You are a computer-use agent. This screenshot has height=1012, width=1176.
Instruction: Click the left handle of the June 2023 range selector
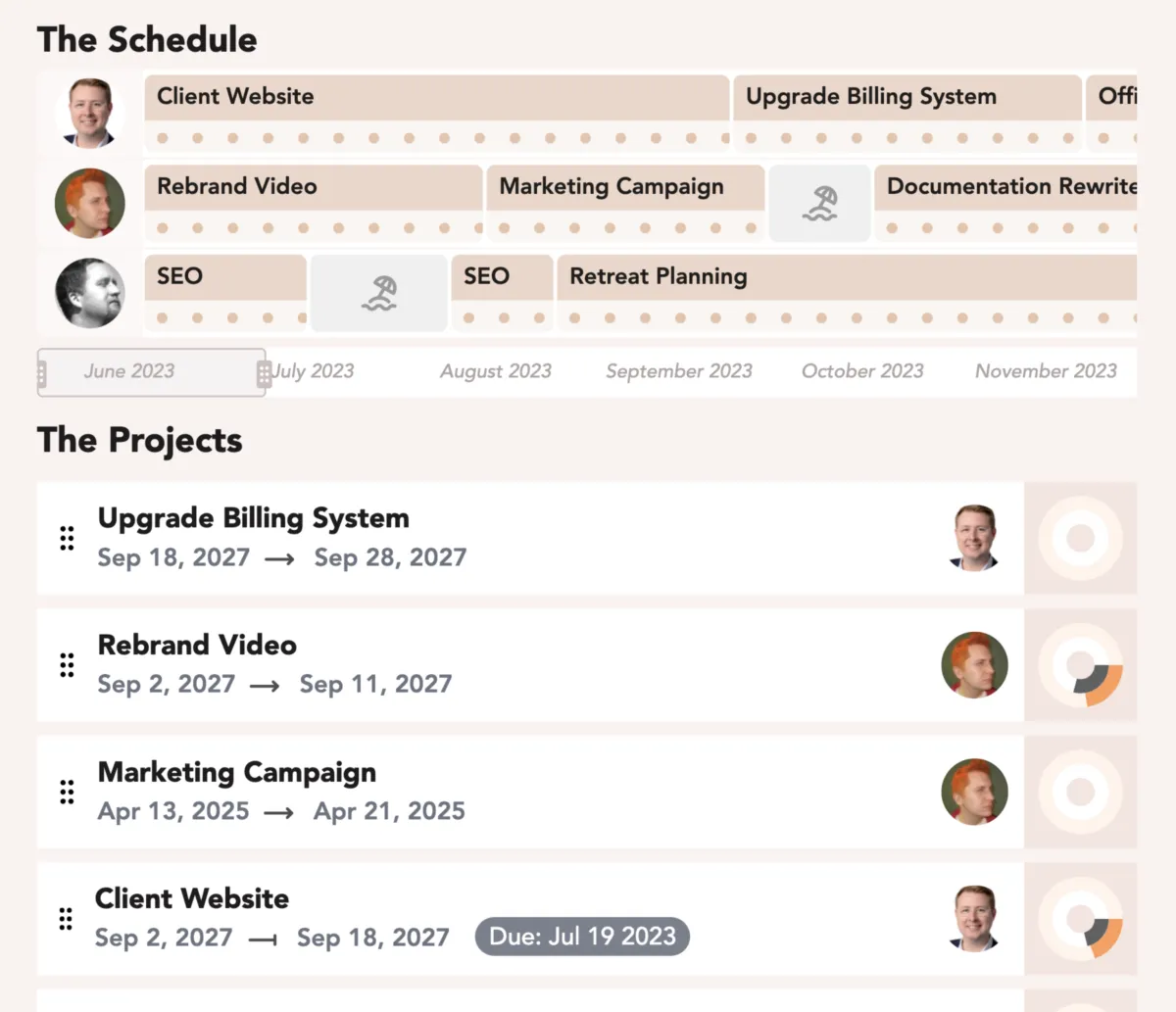(x=41, y=373)
